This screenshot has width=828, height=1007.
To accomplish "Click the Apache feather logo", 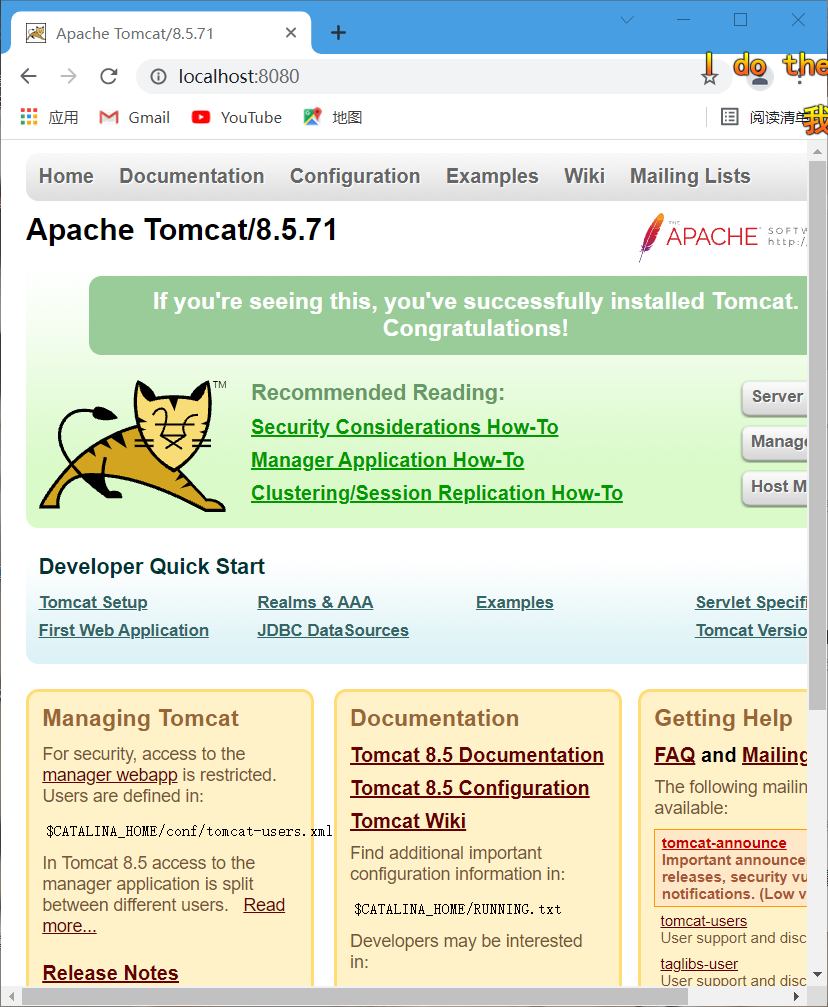I will pyautogui.click(x=723, y=237).
